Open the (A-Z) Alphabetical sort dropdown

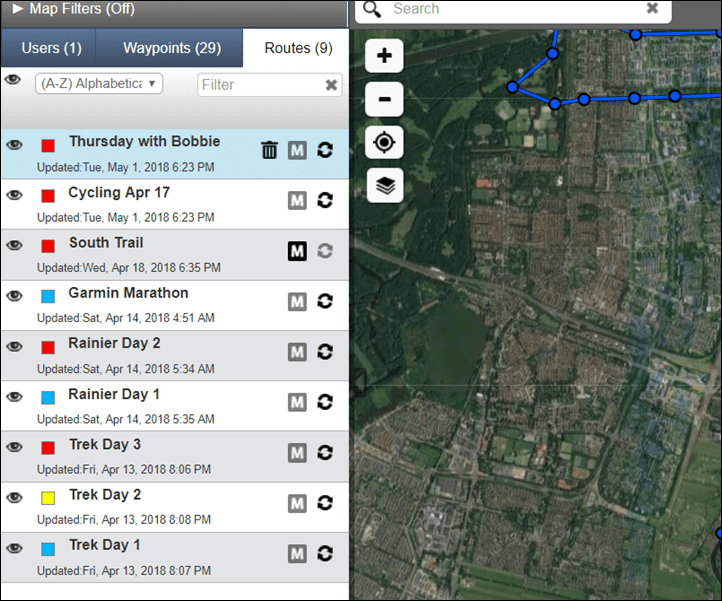[99, 84]
